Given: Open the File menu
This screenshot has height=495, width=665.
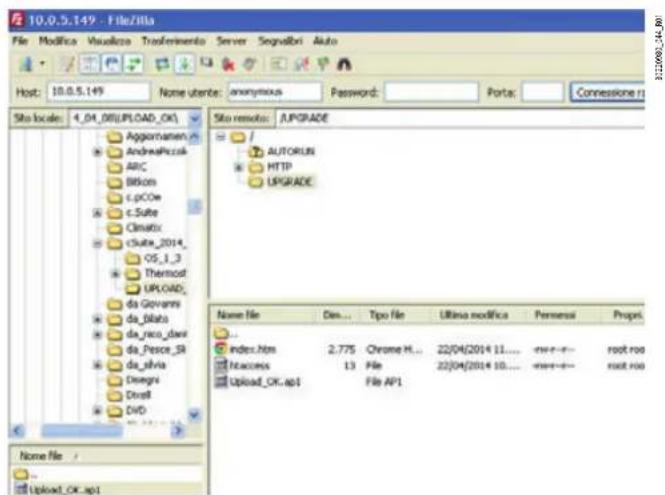Looking at the screenshot, I should [x=20, y=41].
